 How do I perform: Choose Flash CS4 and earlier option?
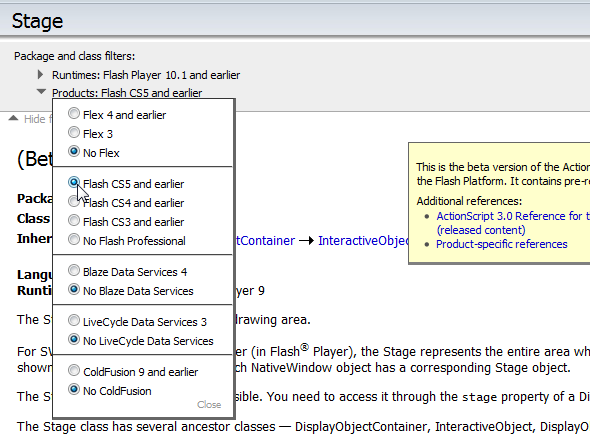[74, 201]
